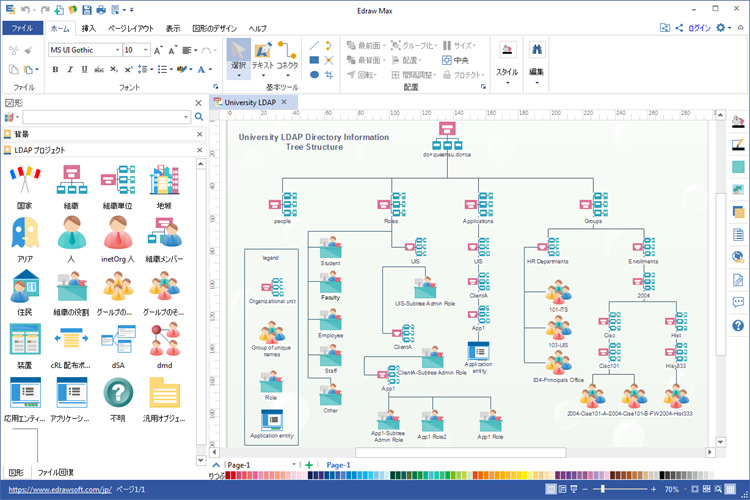Toggle bold text formatting
Image resolution: width=750 pixels, height=500 pixels.
55,70
